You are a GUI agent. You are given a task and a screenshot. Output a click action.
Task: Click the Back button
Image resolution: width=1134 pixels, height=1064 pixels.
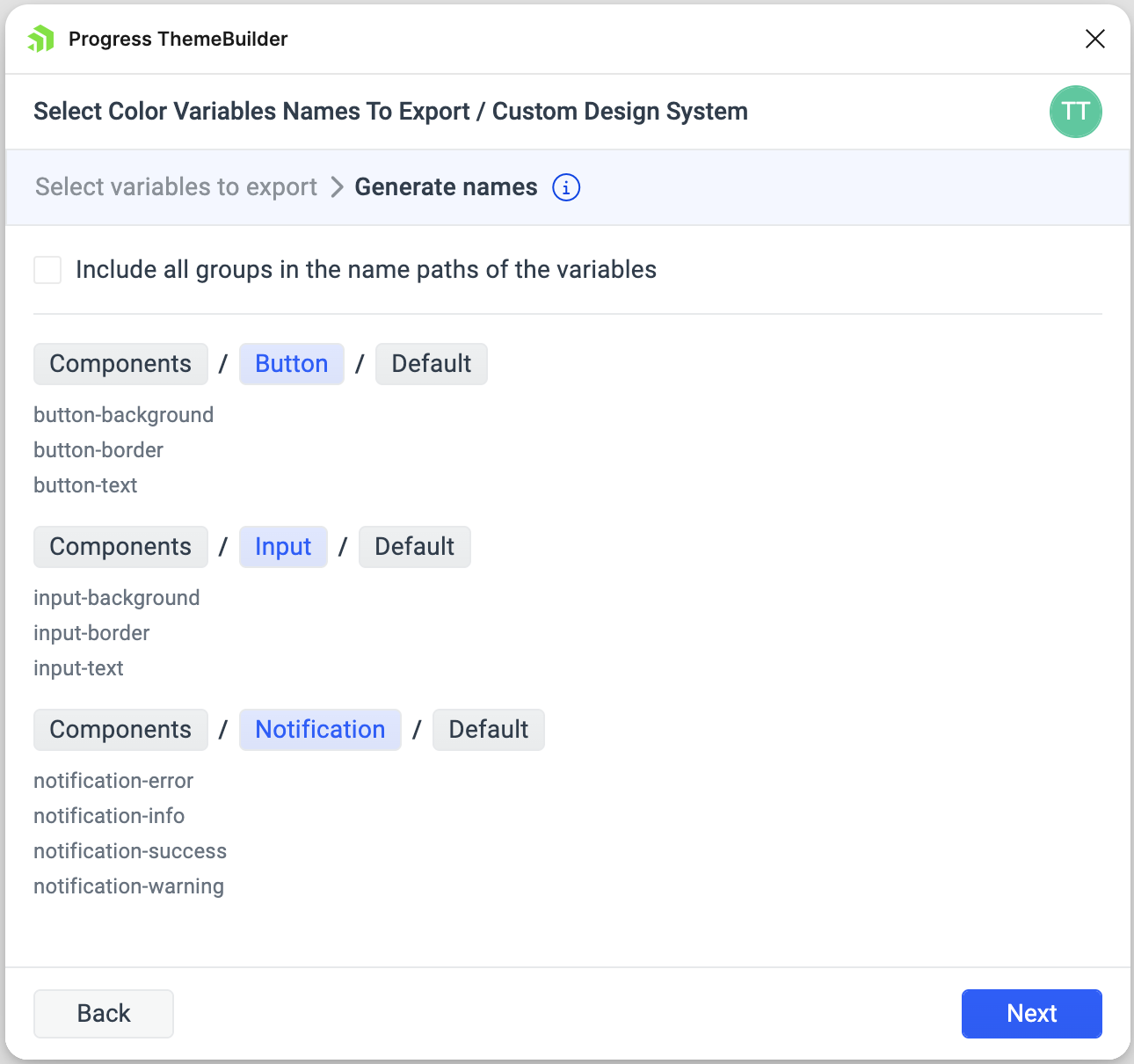tap(104, 1014)
